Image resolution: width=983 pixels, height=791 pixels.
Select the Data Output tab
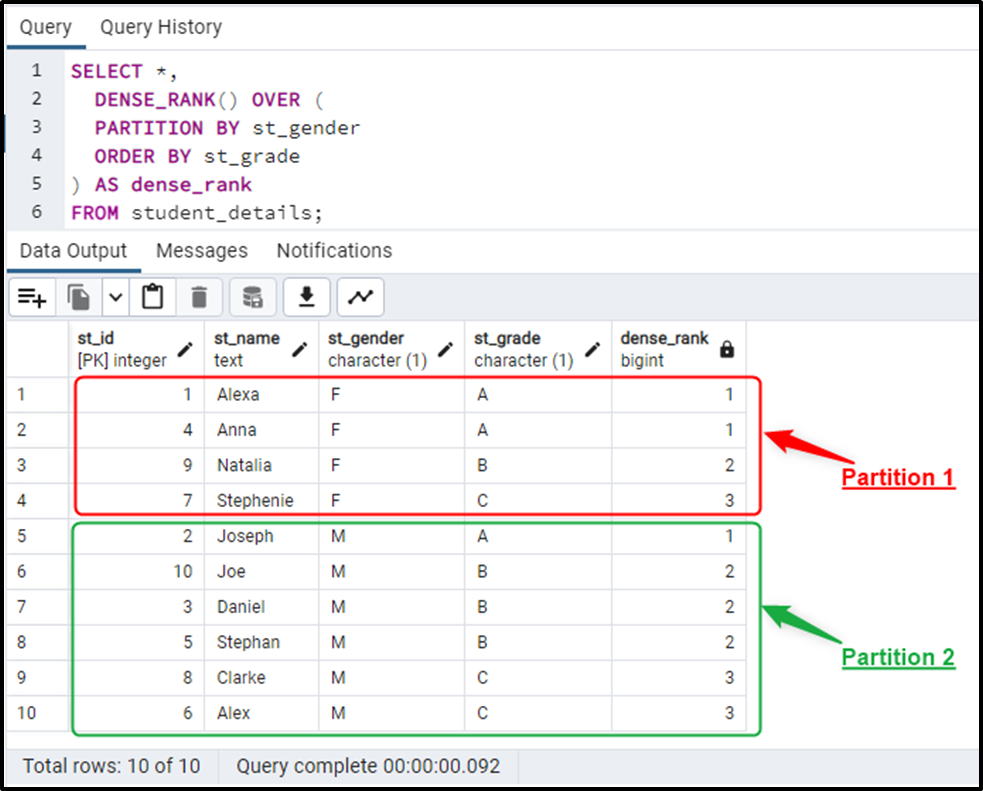point(73,250)
